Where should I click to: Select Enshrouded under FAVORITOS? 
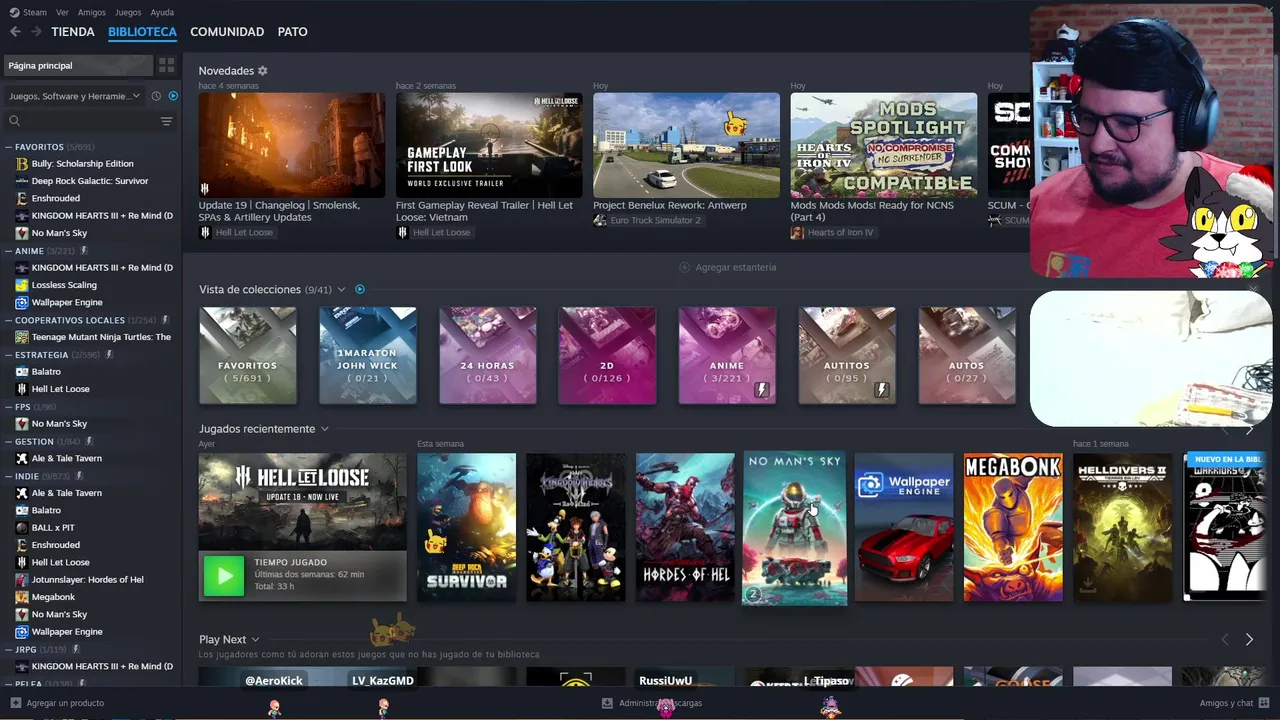pos(56,199)
